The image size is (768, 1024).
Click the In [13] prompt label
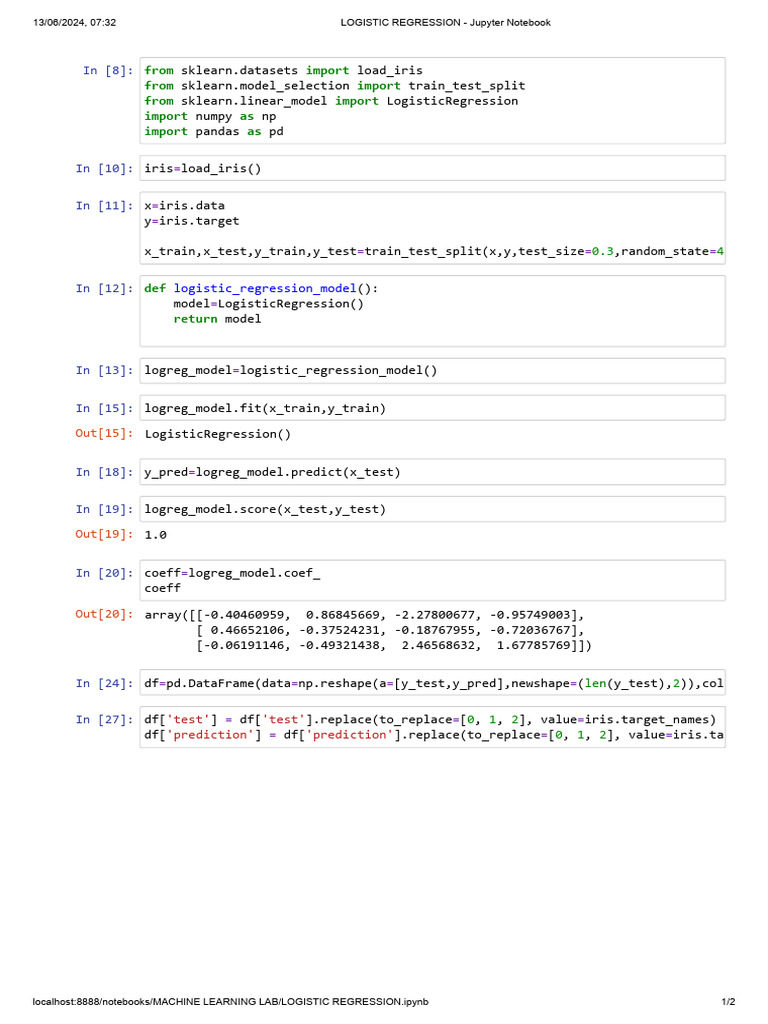(104, 370)
